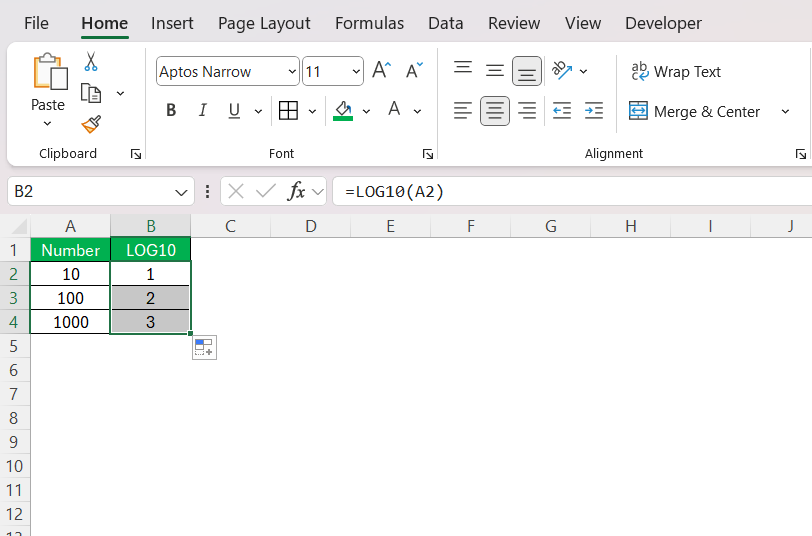Screen dimensions: 812x536
Task: Switch to the Insert tab
Action: (172, 23)
